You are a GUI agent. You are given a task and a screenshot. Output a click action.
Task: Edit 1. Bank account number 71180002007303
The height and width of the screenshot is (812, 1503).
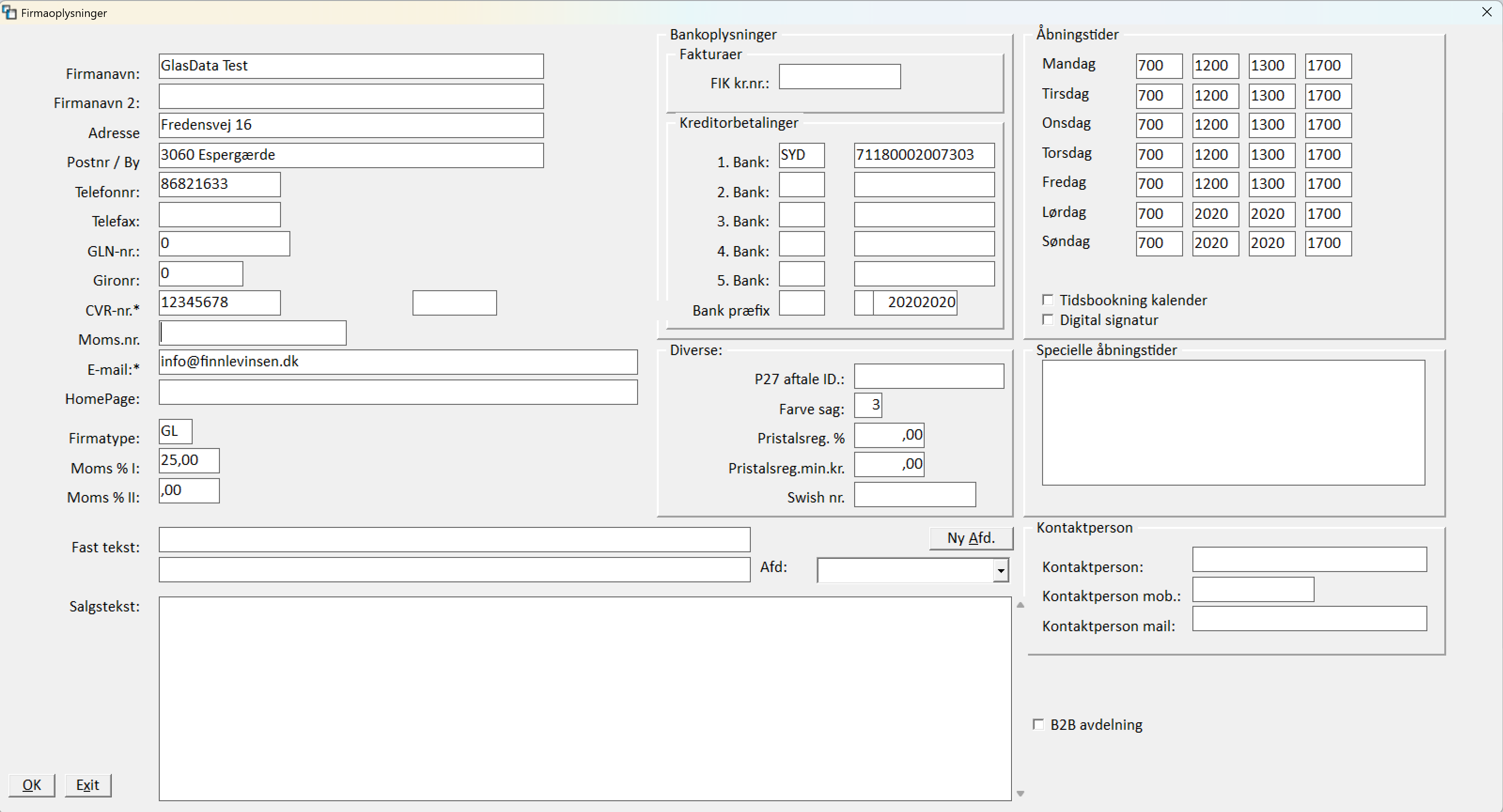(925, 155)
